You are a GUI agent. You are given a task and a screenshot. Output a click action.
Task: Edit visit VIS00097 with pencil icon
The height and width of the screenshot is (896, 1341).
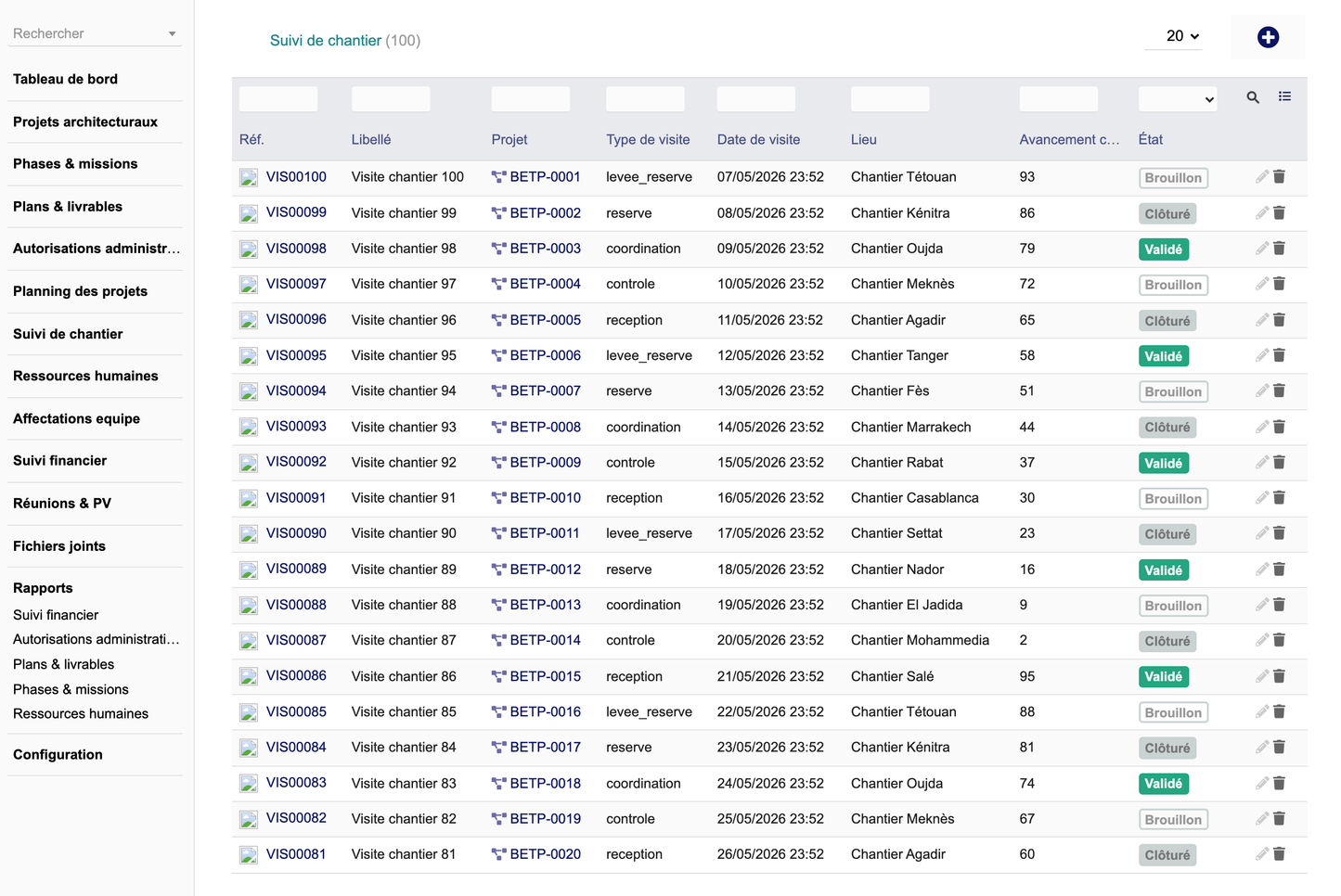1262,284
